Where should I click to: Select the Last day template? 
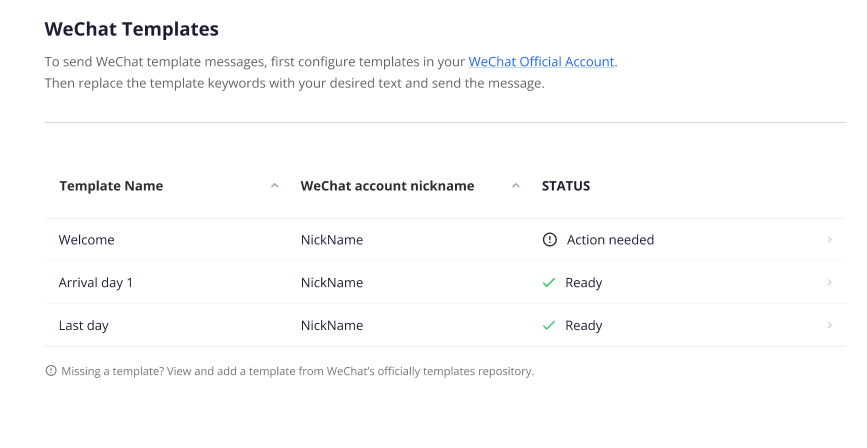point(83,326)
